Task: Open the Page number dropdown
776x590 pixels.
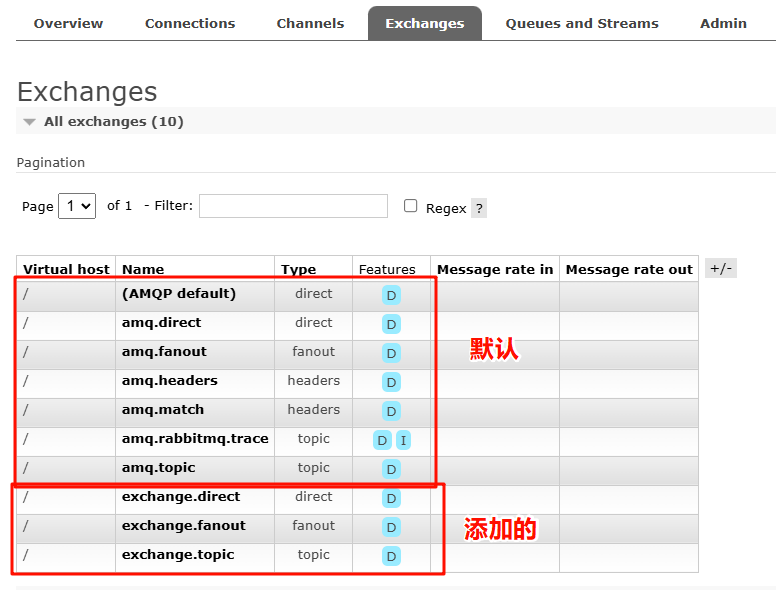Action: pyautogui.click(x=77, y=206)
